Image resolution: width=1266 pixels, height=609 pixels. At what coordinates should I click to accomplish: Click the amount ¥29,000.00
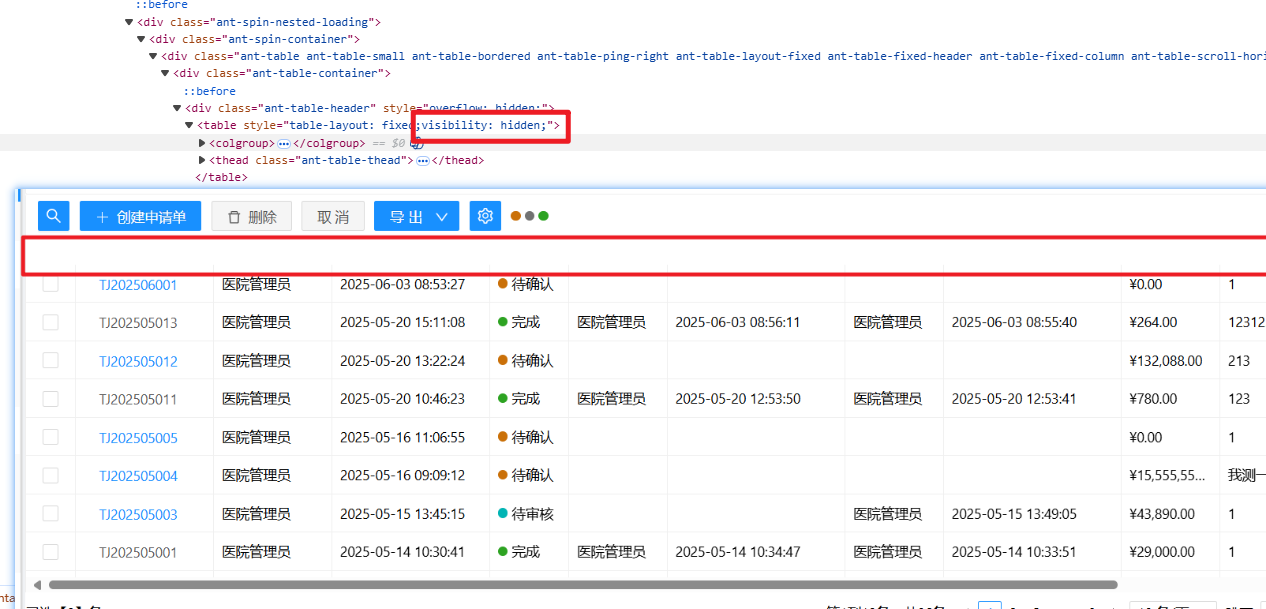pyautogui.click(x=1162, y=552)
